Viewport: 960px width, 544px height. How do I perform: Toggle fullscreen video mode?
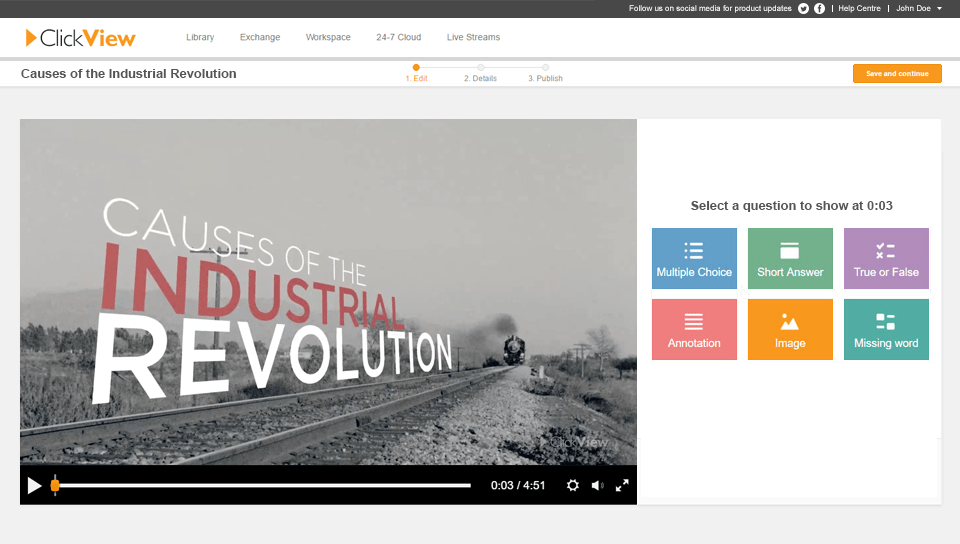pyautogui.click(x=622, y=485)
